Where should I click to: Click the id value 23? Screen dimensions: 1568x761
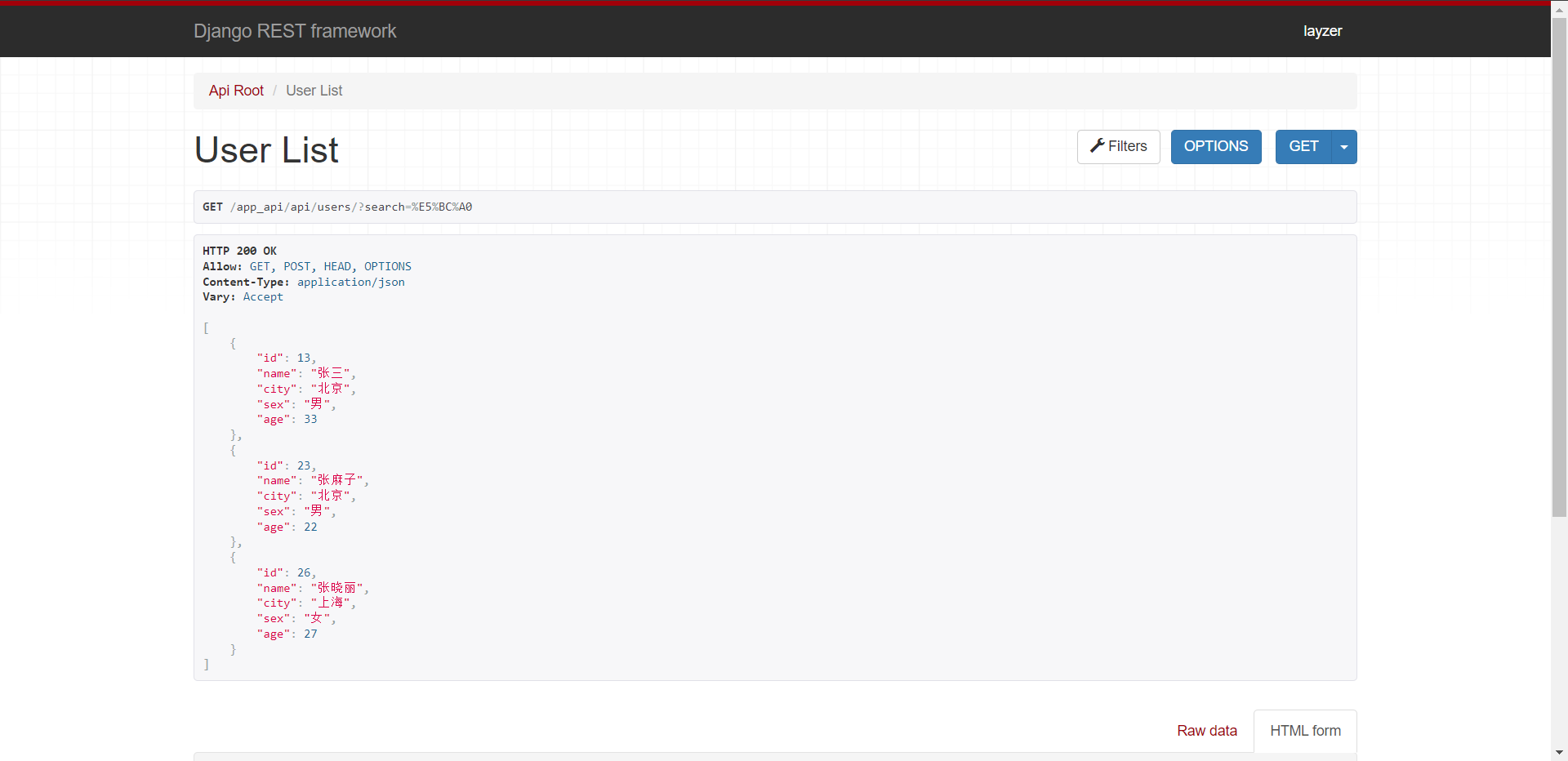304,465
